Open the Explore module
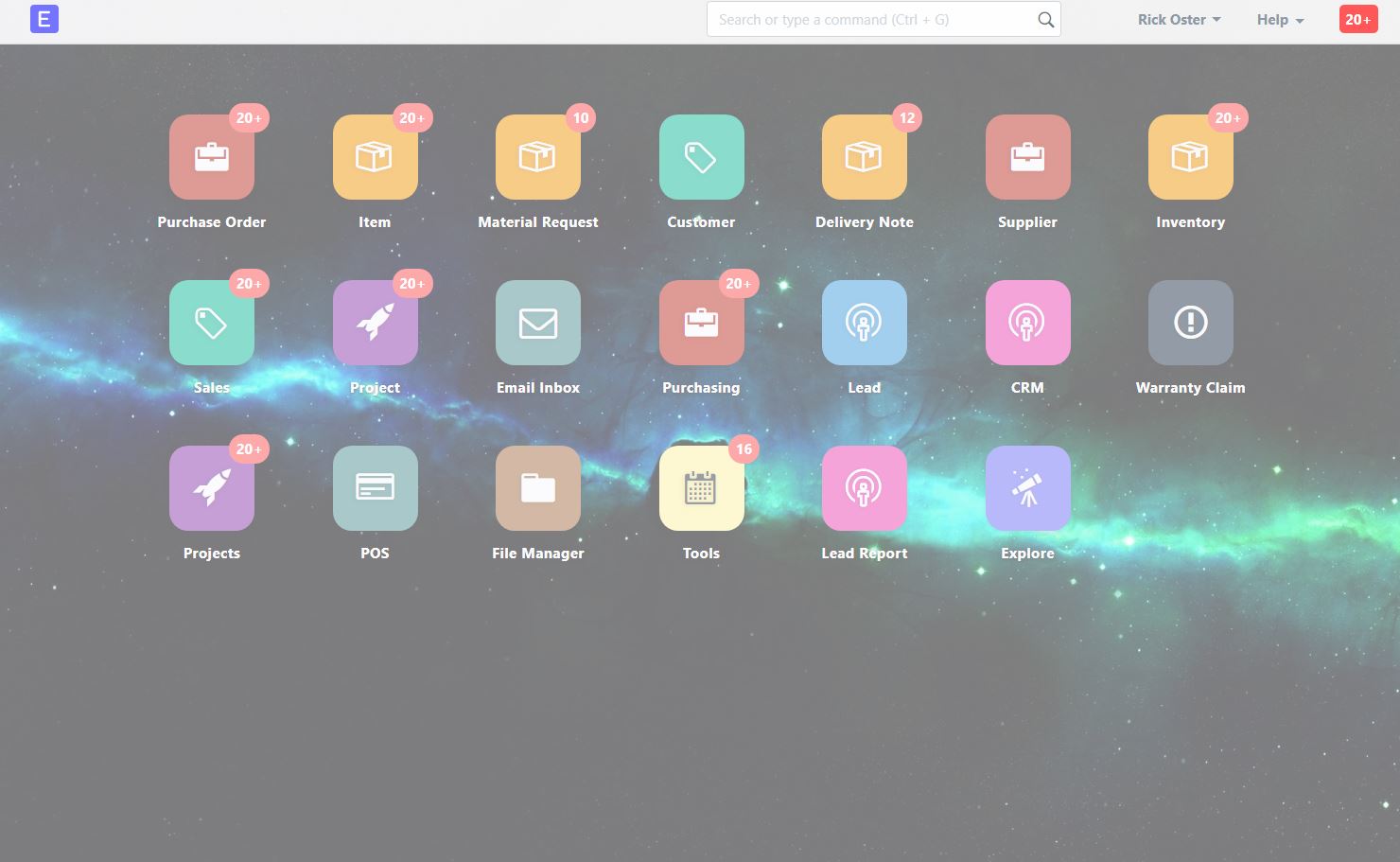The image size is (1400, 862). point(1027,488)
